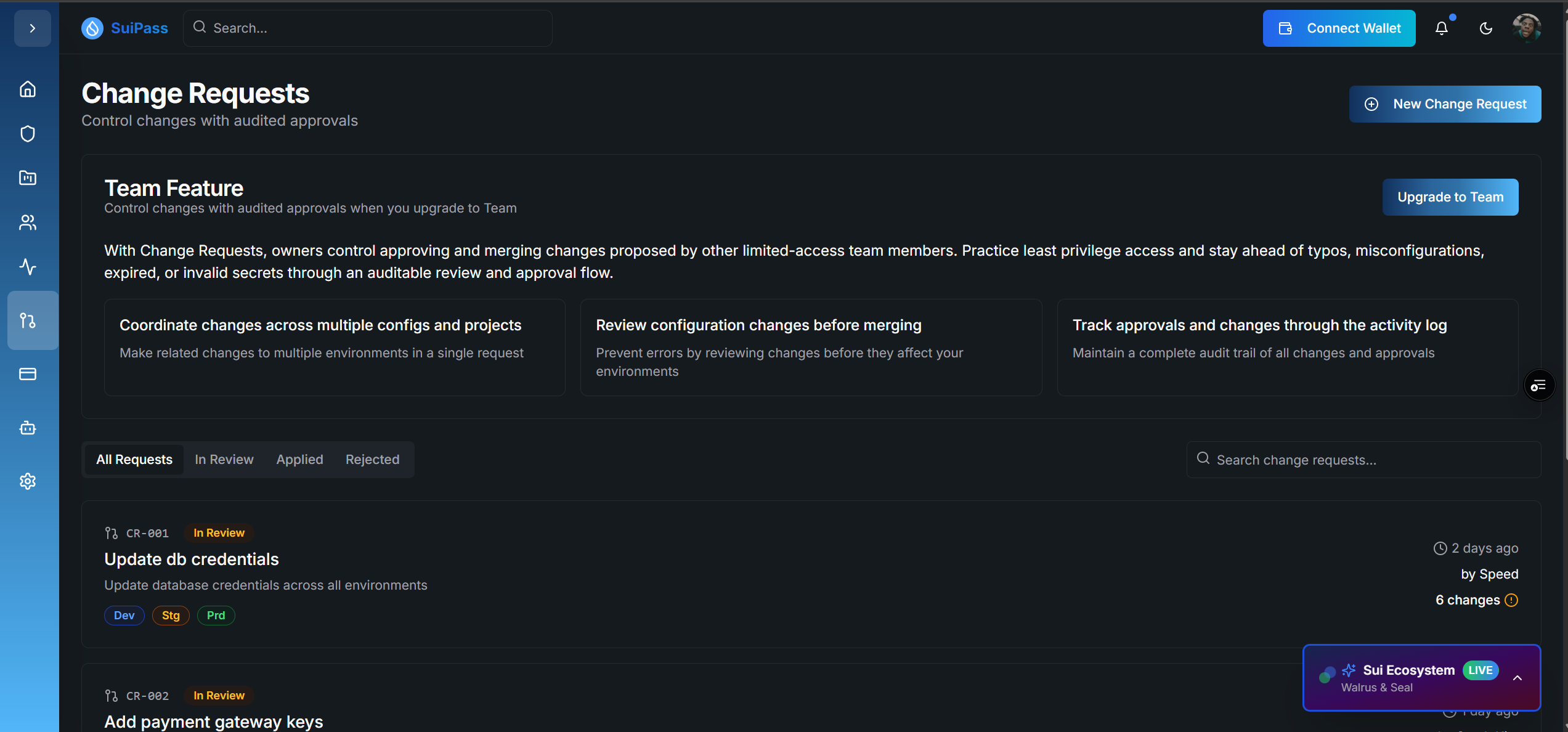Viewport: 1568px width, 732px height.
Task: Expand the sidebar with chevron arrow
Action: pyautogui.click(x=33, y=28)
